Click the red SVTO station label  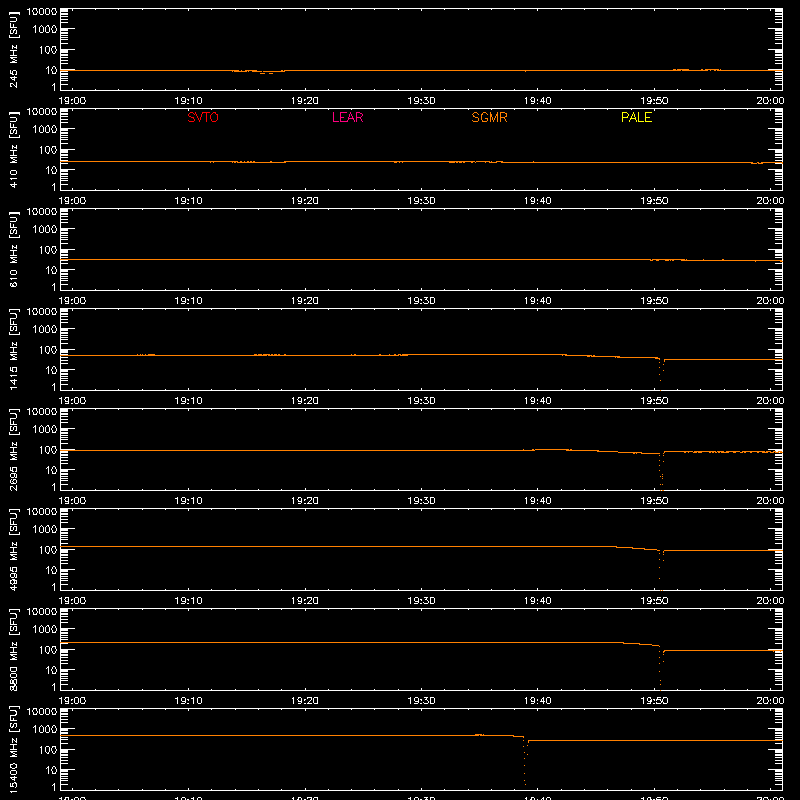pos(203,117)
